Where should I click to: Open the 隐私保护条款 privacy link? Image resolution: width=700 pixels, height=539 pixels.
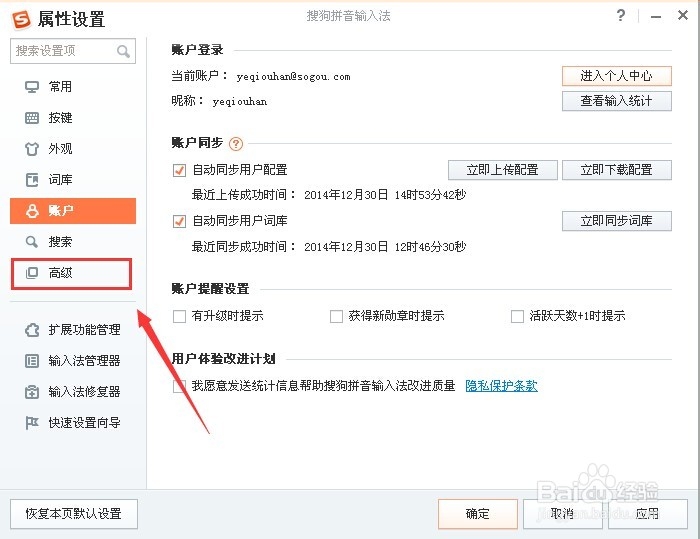[x=501, y=386]
